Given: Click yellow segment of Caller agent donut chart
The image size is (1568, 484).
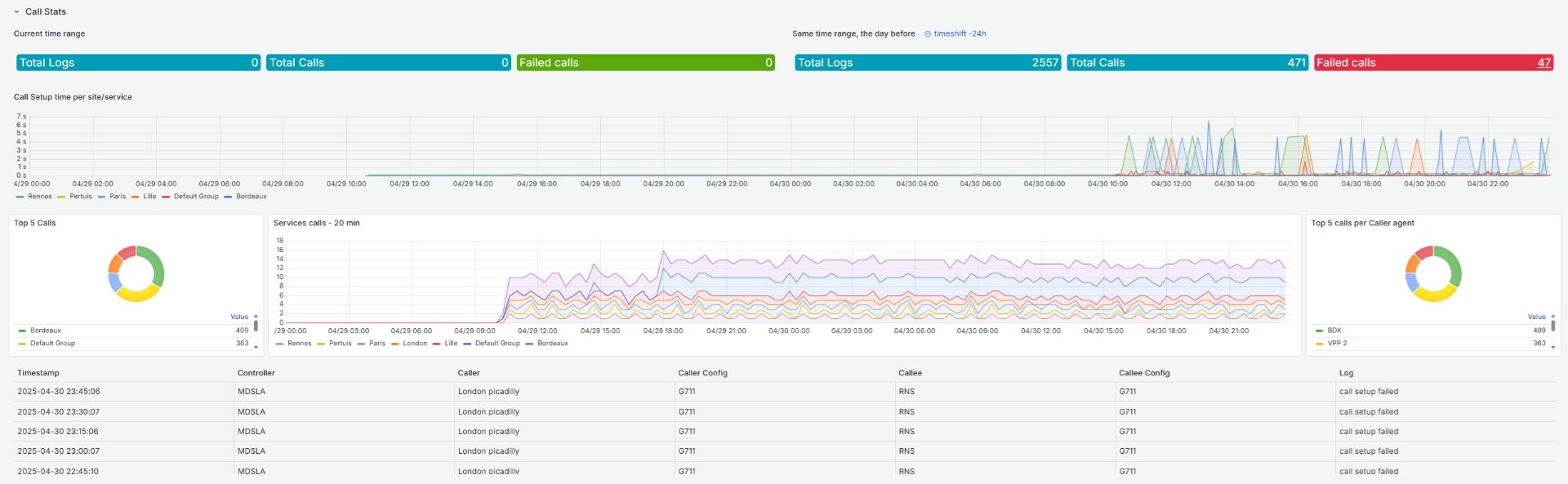Looking at the screenshot, I should click(x=1434, y=295).
